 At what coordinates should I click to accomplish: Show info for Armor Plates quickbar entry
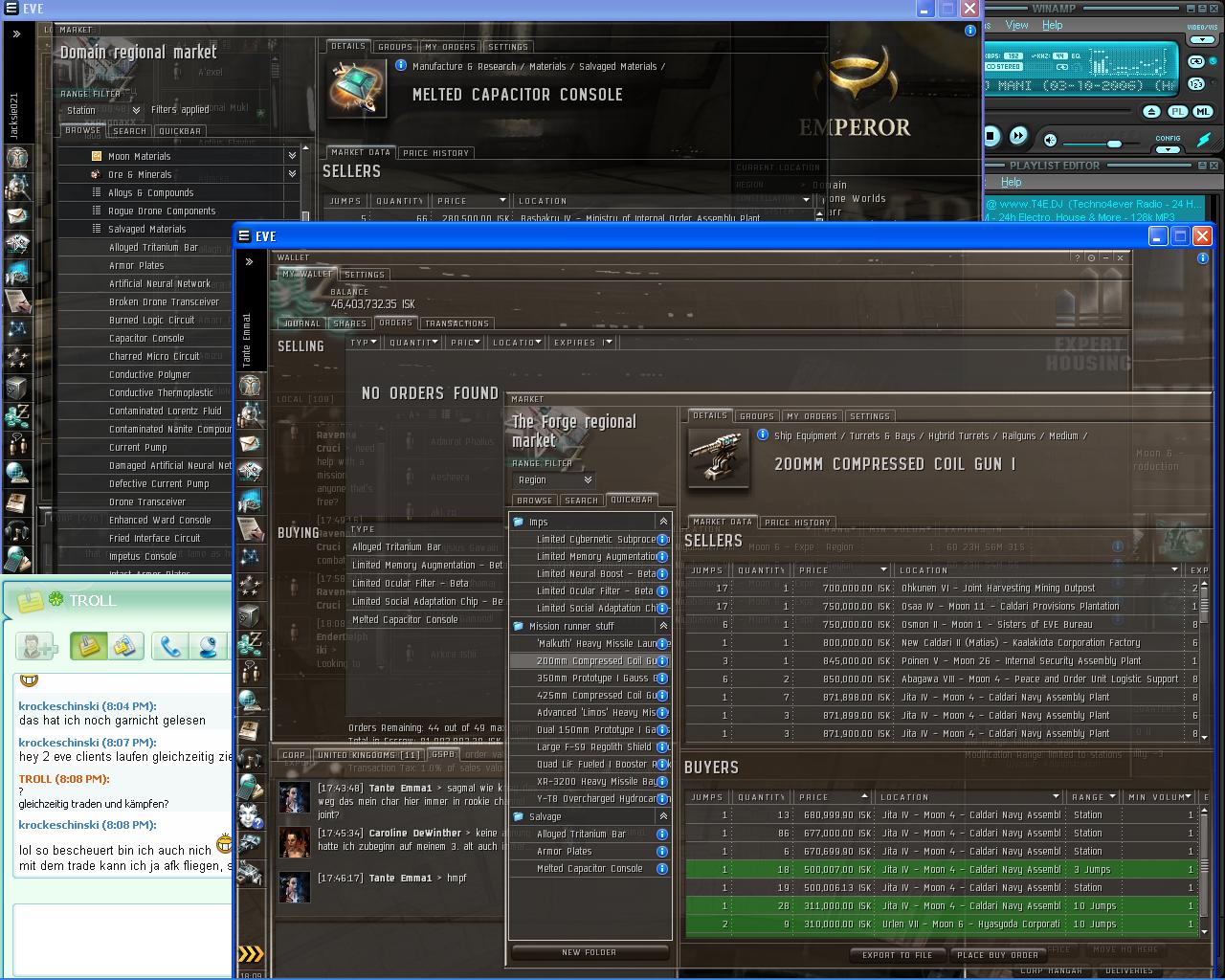(x=661, y=851)
